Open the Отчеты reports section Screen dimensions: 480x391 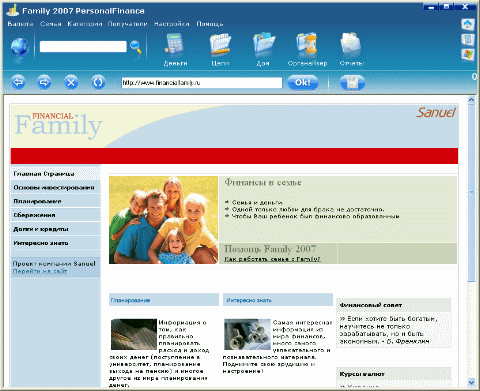[x=351, y=49]
